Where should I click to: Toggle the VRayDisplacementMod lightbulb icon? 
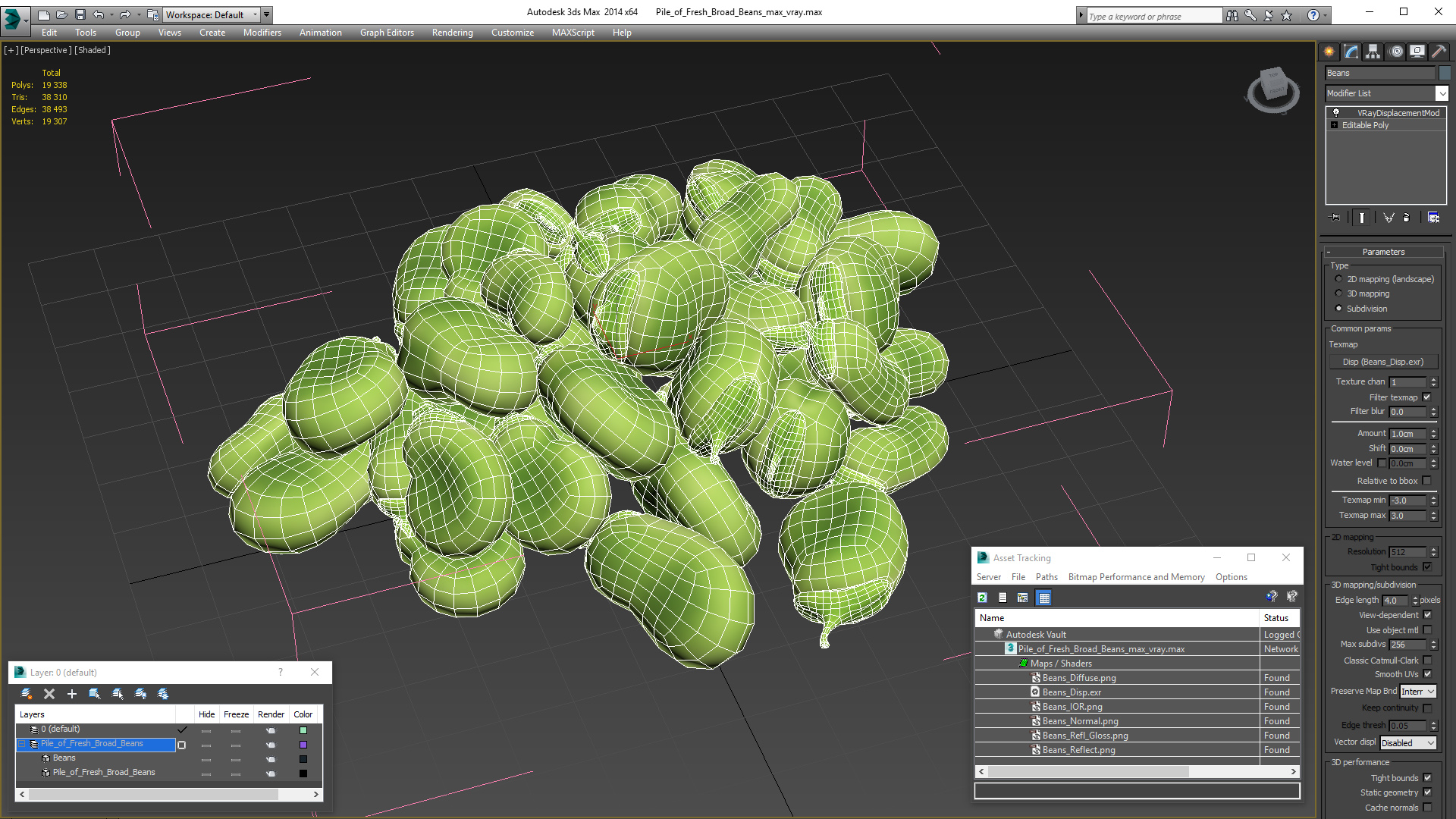[x=1336, y=113]
